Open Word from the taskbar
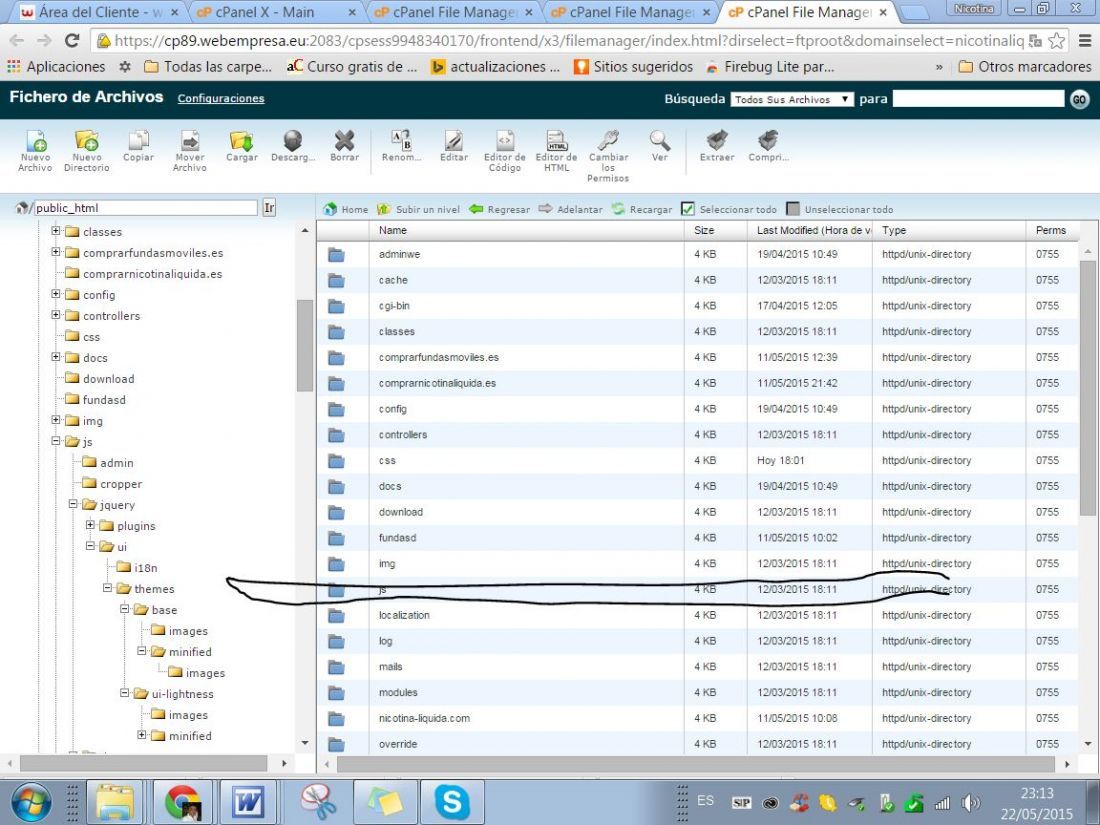This screenshot has width=1100, height=825. (x=248, y=801)
